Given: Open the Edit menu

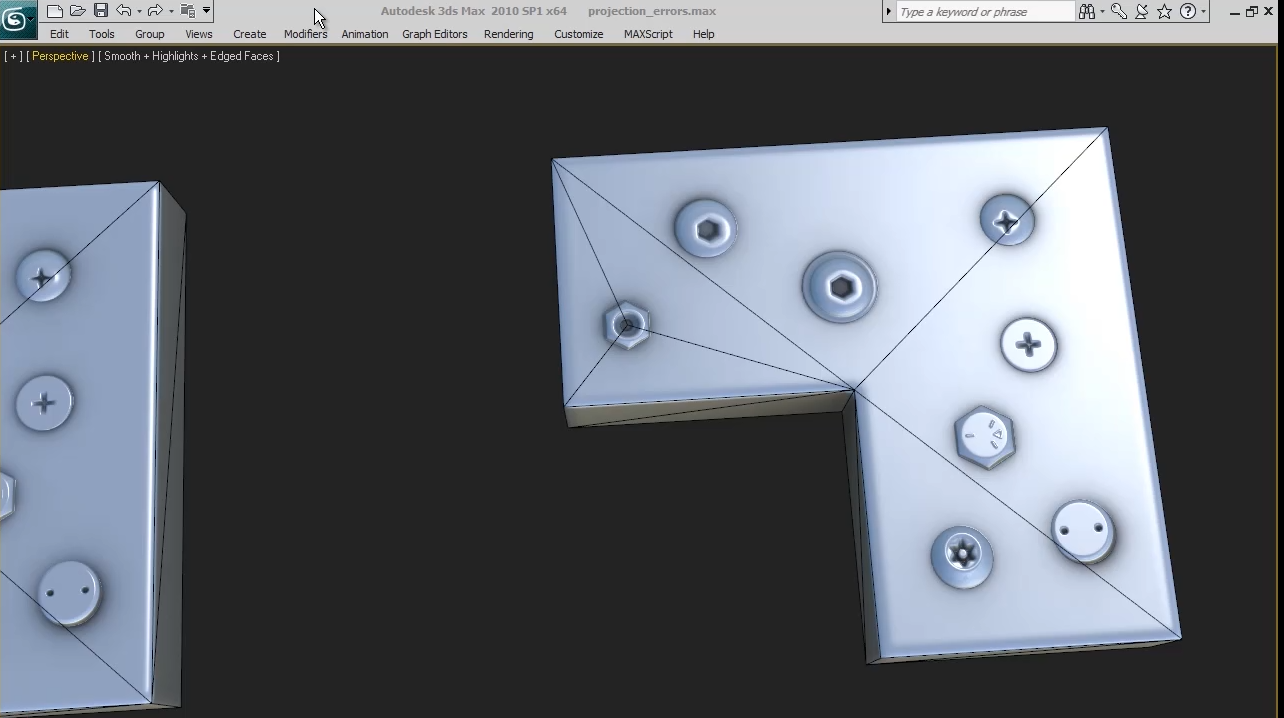Looking at the screenshot, I should pos(59,34).
